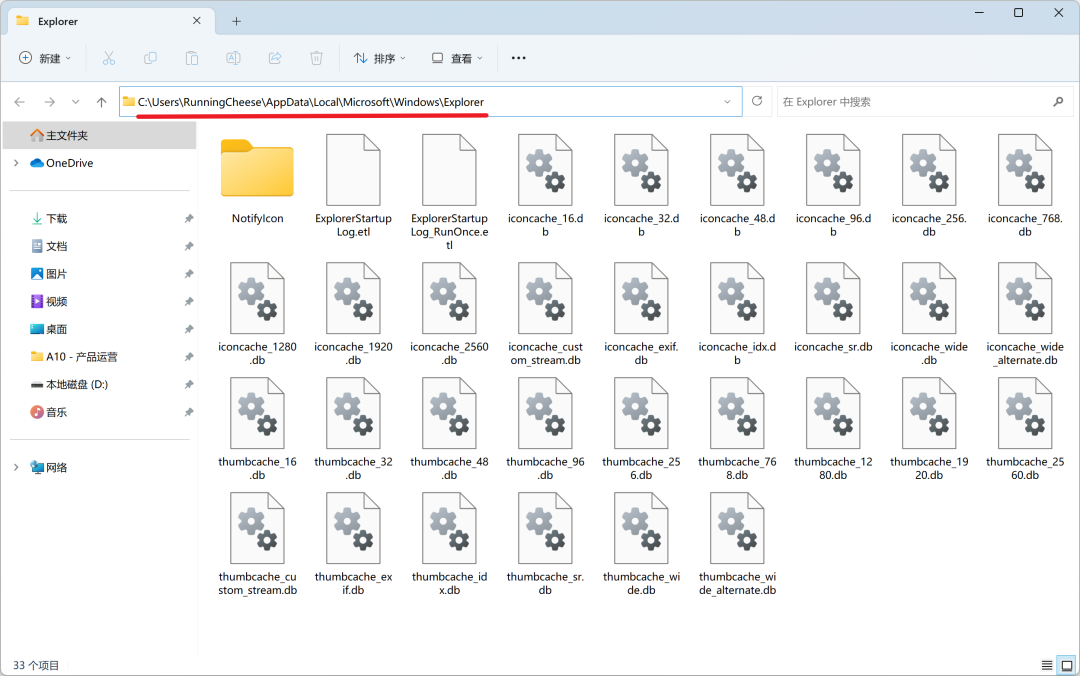Open recent locations chevron dropdown
The image size is (1080, 676).
pyautogui.click(x=75, y=102)
